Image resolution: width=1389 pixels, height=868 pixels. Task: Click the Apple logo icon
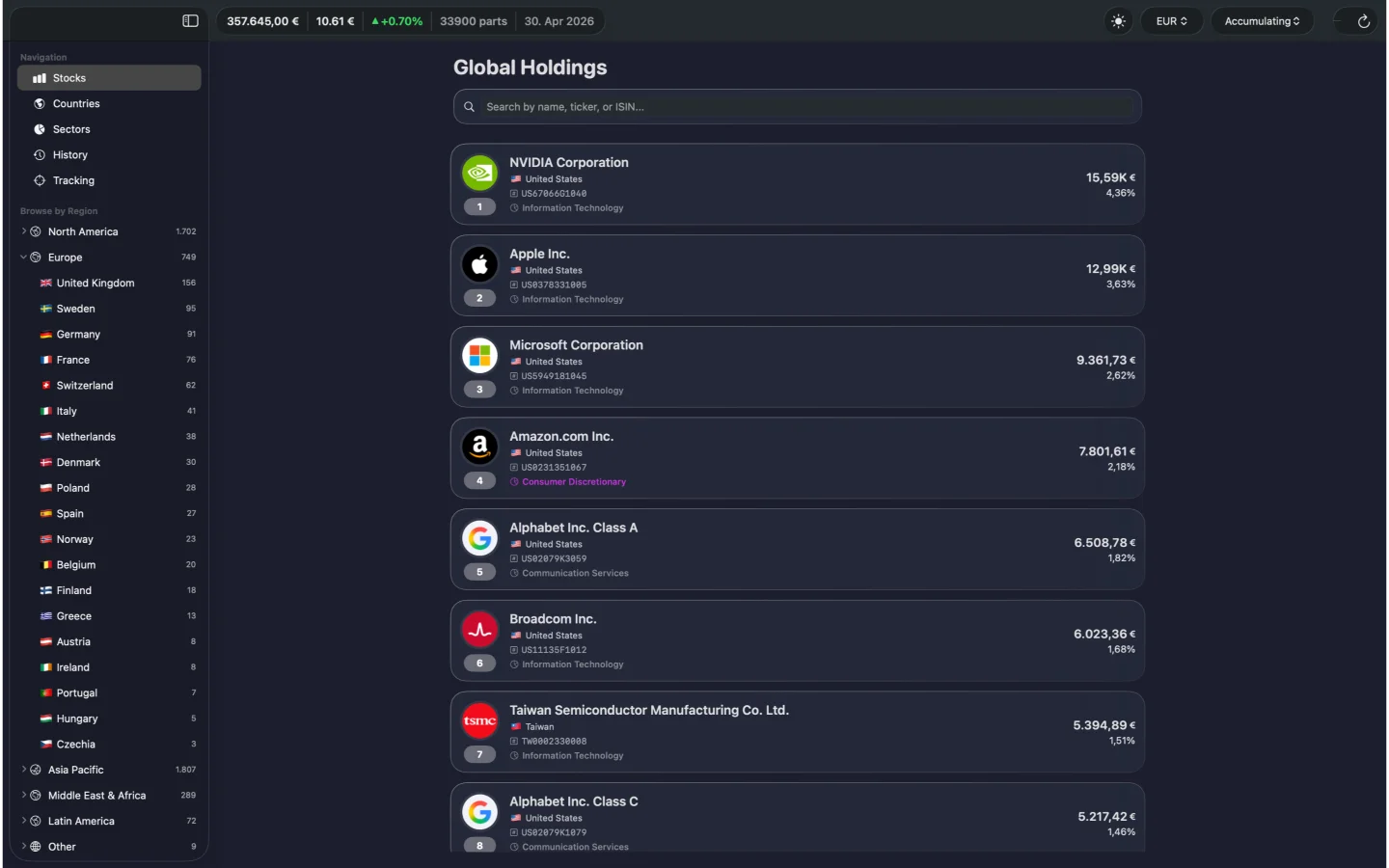pos(479,264)
